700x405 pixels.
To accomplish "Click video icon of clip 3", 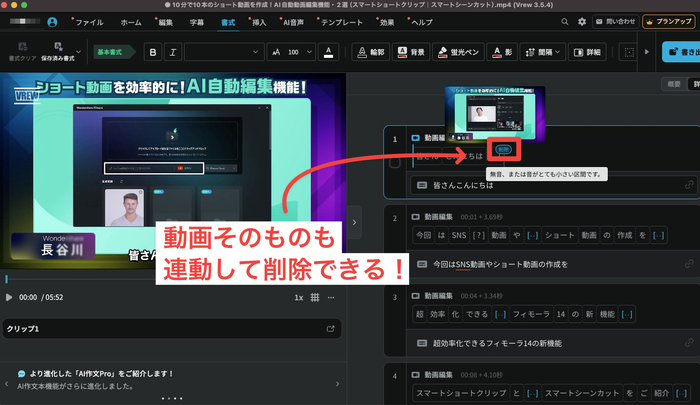I will [x=415, y=296].
